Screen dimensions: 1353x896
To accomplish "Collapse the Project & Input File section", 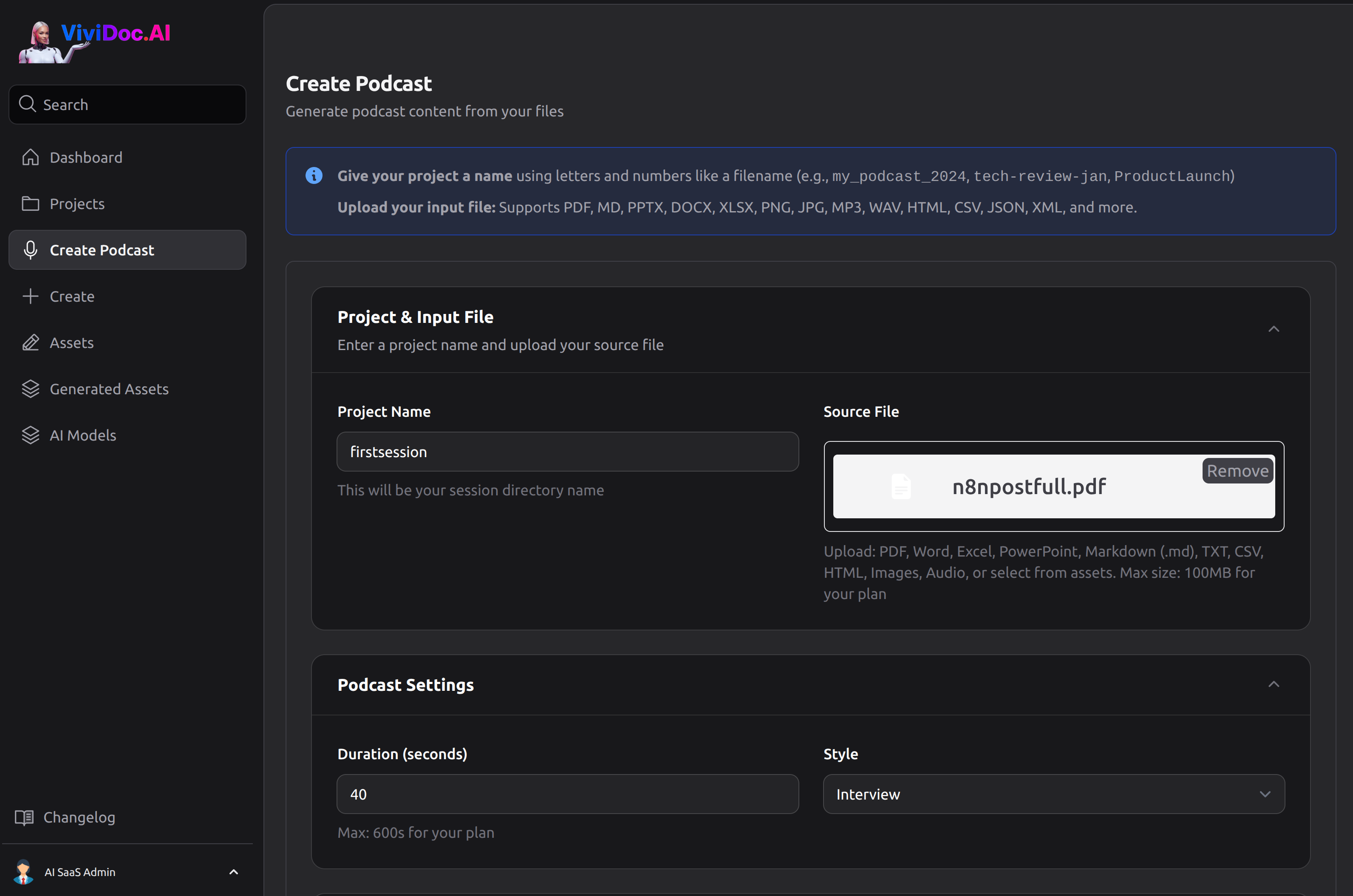I will 1274,329.
